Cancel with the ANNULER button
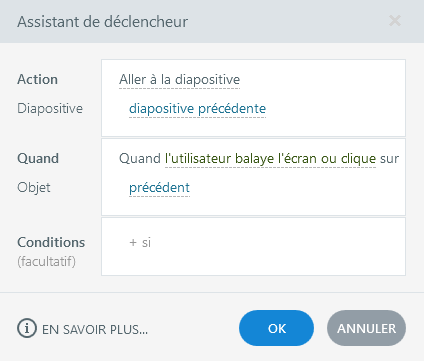 366,328
